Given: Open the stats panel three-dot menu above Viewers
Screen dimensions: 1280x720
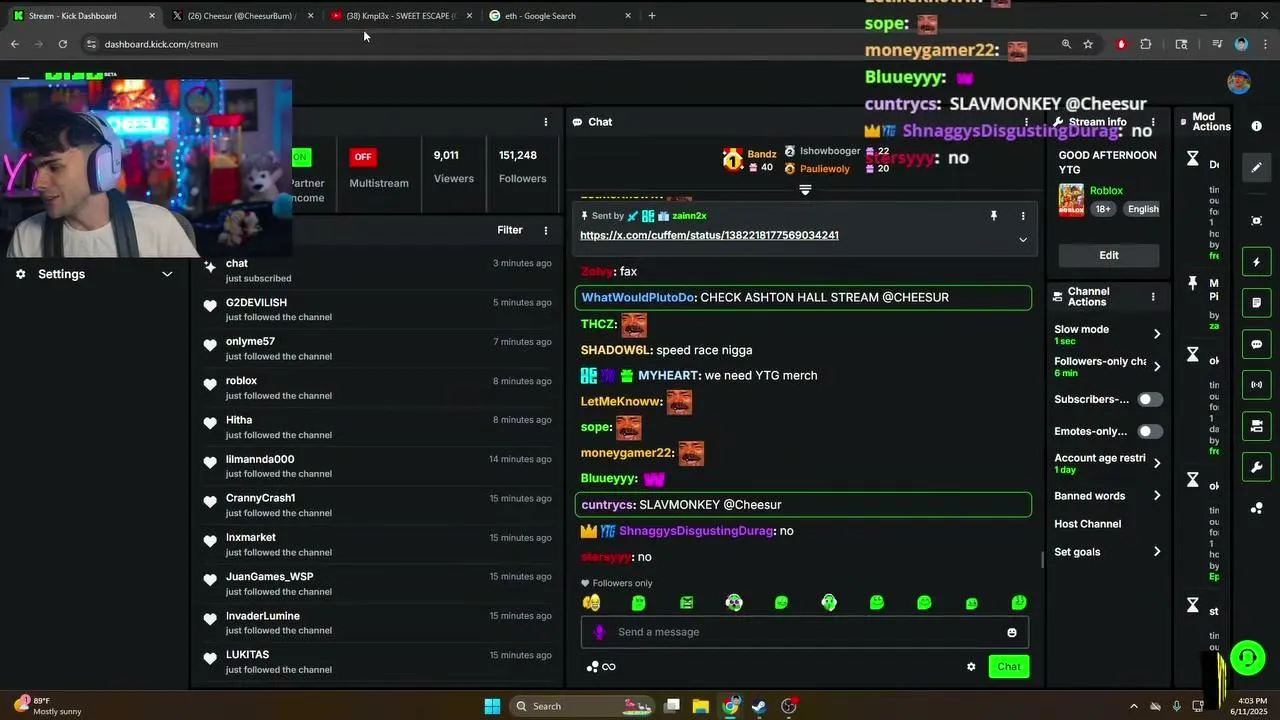Looking at the screenshot, I should click(x=545, y=122).
